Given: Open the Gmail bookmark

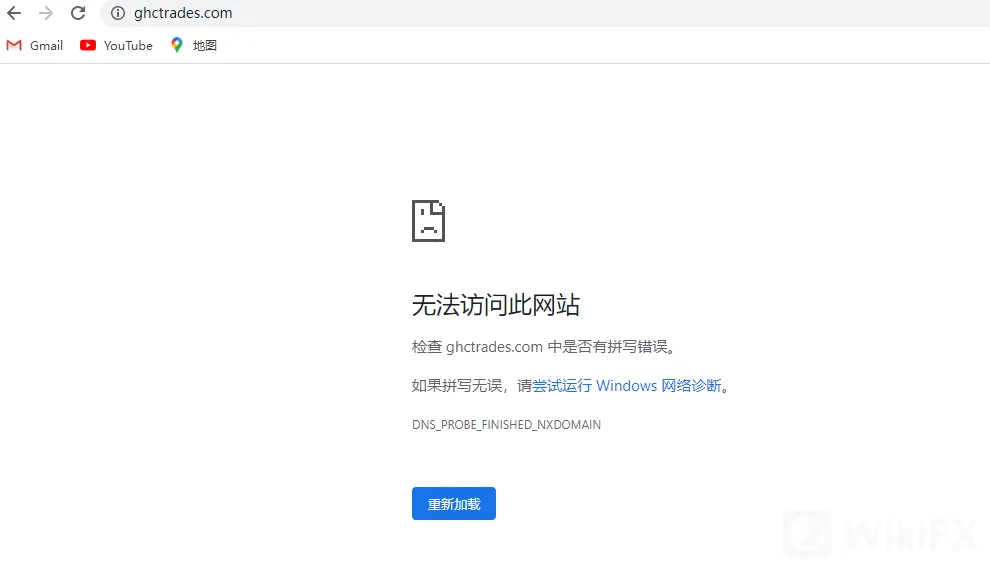Looking at the screenshot, I should tap(35, 45).
